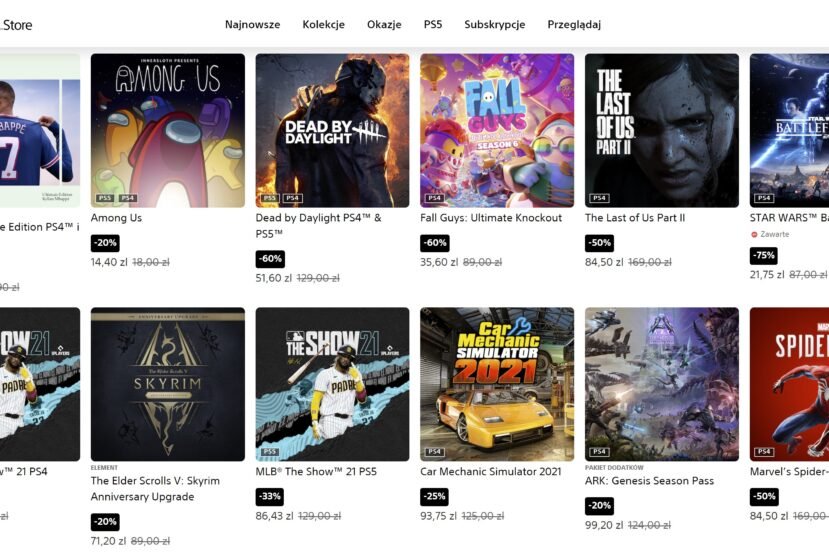Go to the Okazje deals page

point(384,24)
